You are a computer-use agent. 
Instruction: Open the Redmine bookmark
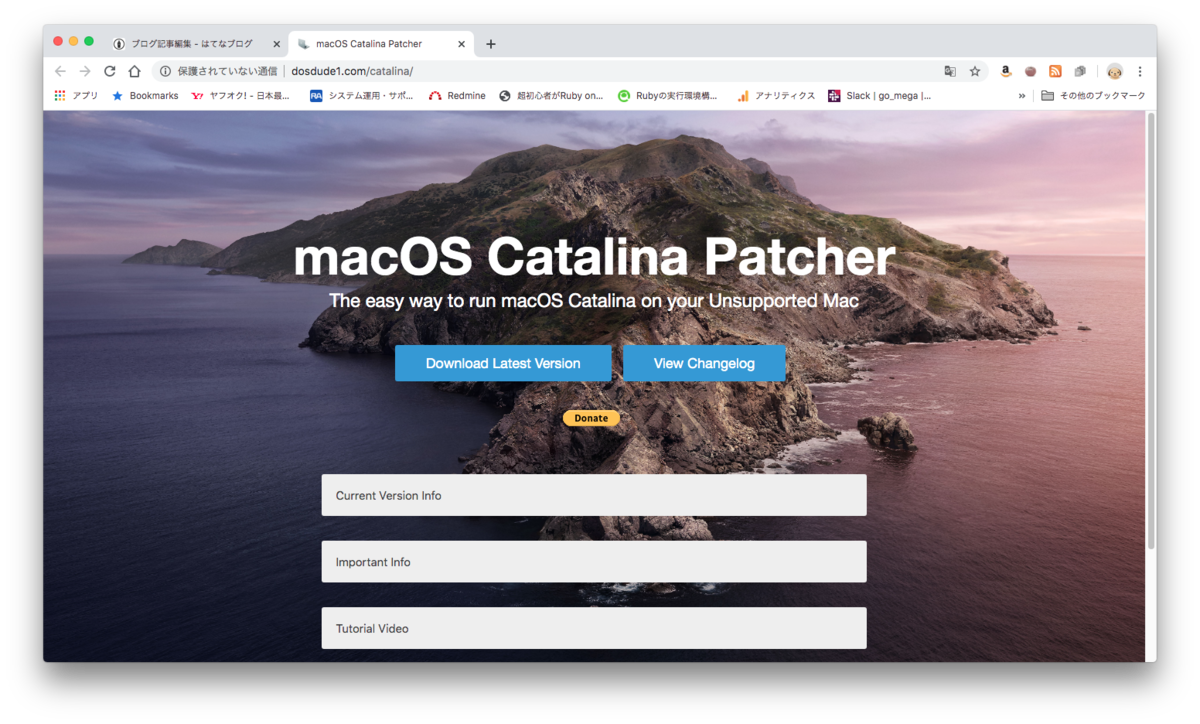pos(457,96)
